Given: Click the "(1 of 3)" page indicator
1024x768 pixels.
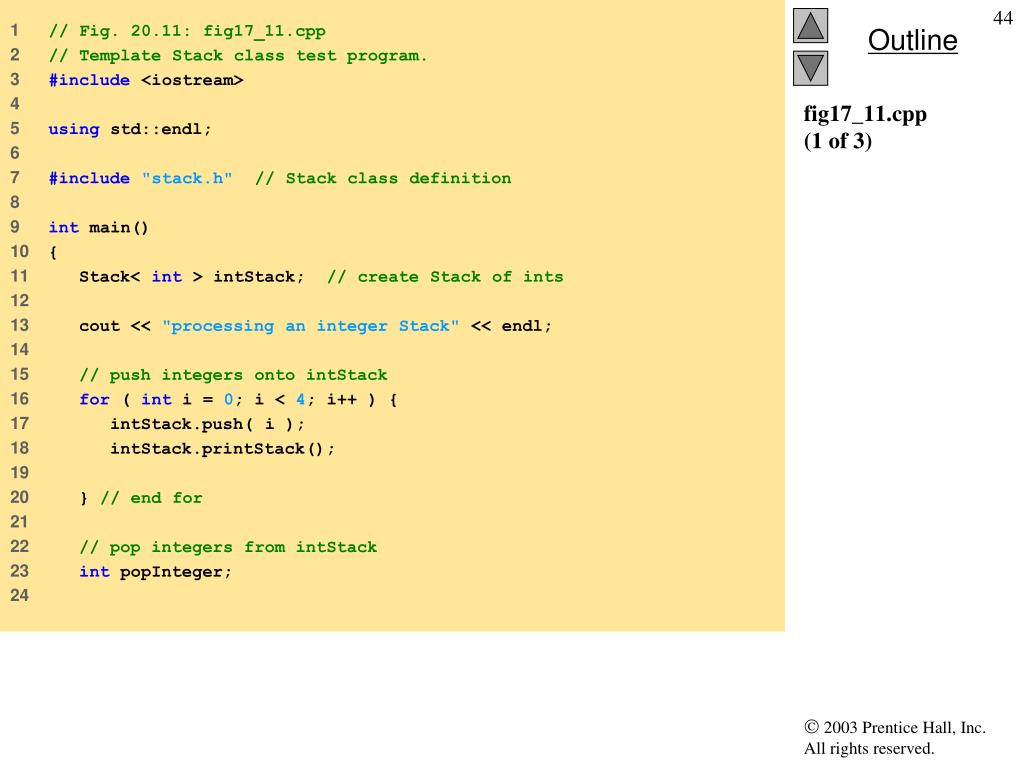Looking at the screenshot, I should coord(838,141).
